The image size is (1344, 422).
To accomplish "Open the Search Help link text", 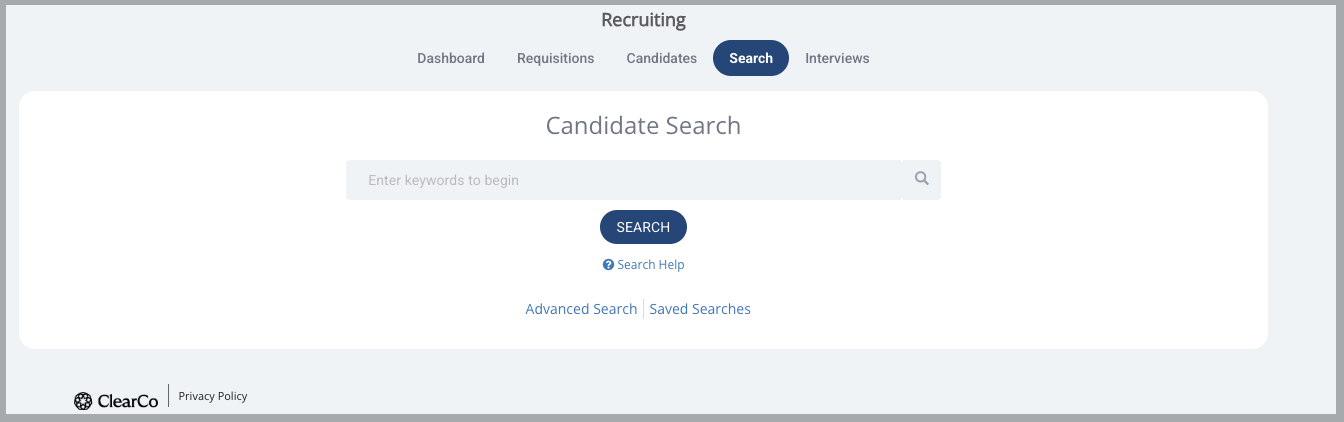I will (x=651, y=265).
